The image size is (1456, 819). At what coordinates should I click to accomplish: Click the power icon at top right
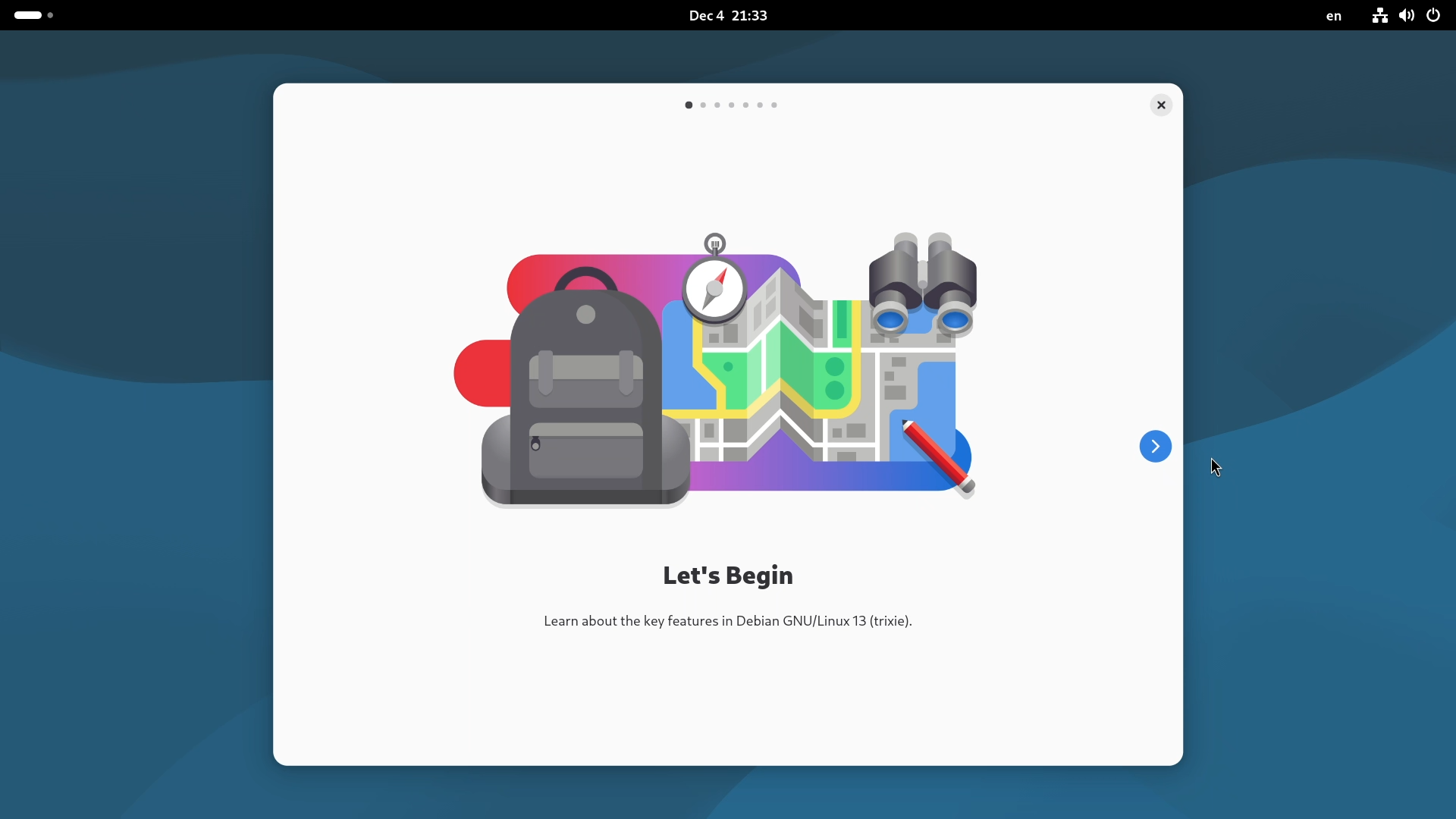(1433, 15)
